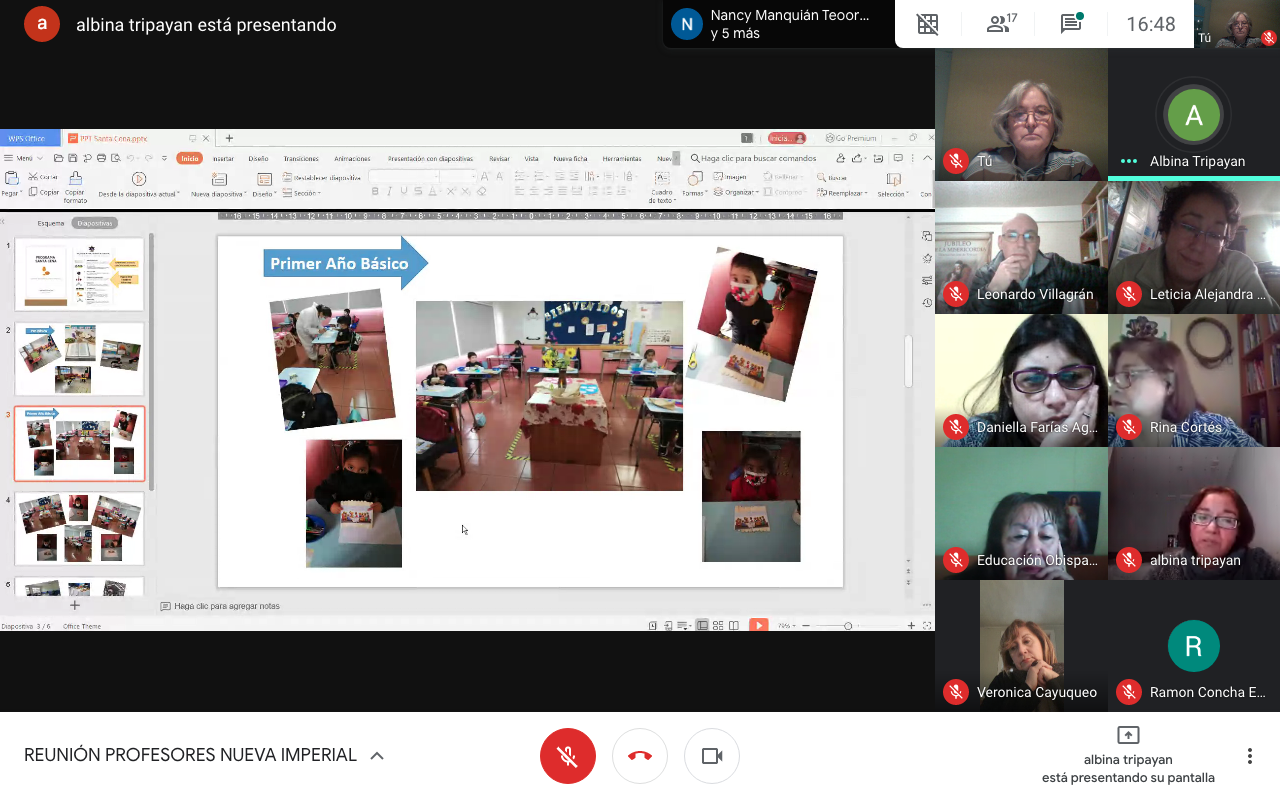Screen dimensions: 1280x800
Task: Open the meeting chat icon
Action: pyautogui.click(x=1071, y=24)
